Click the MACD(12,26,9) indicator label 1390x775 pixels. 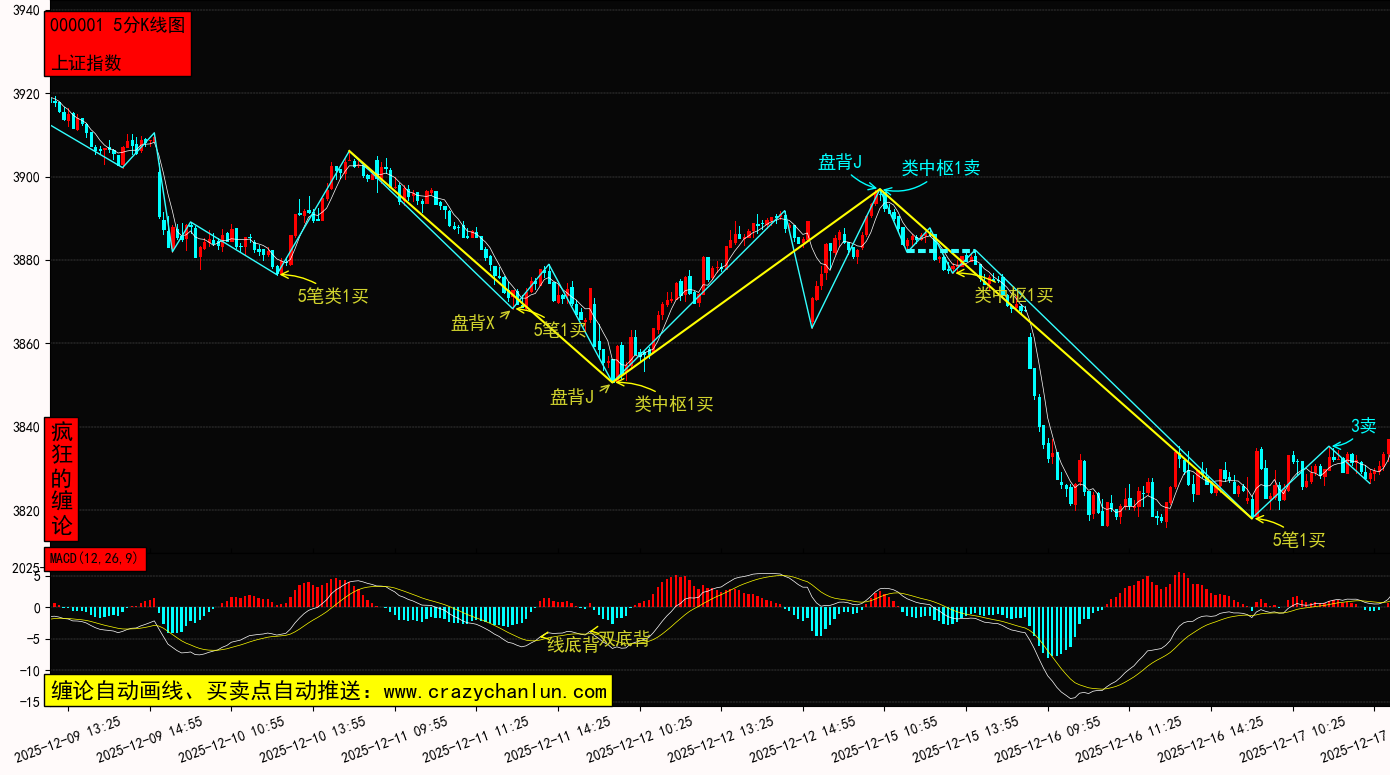tap(96, 558)
